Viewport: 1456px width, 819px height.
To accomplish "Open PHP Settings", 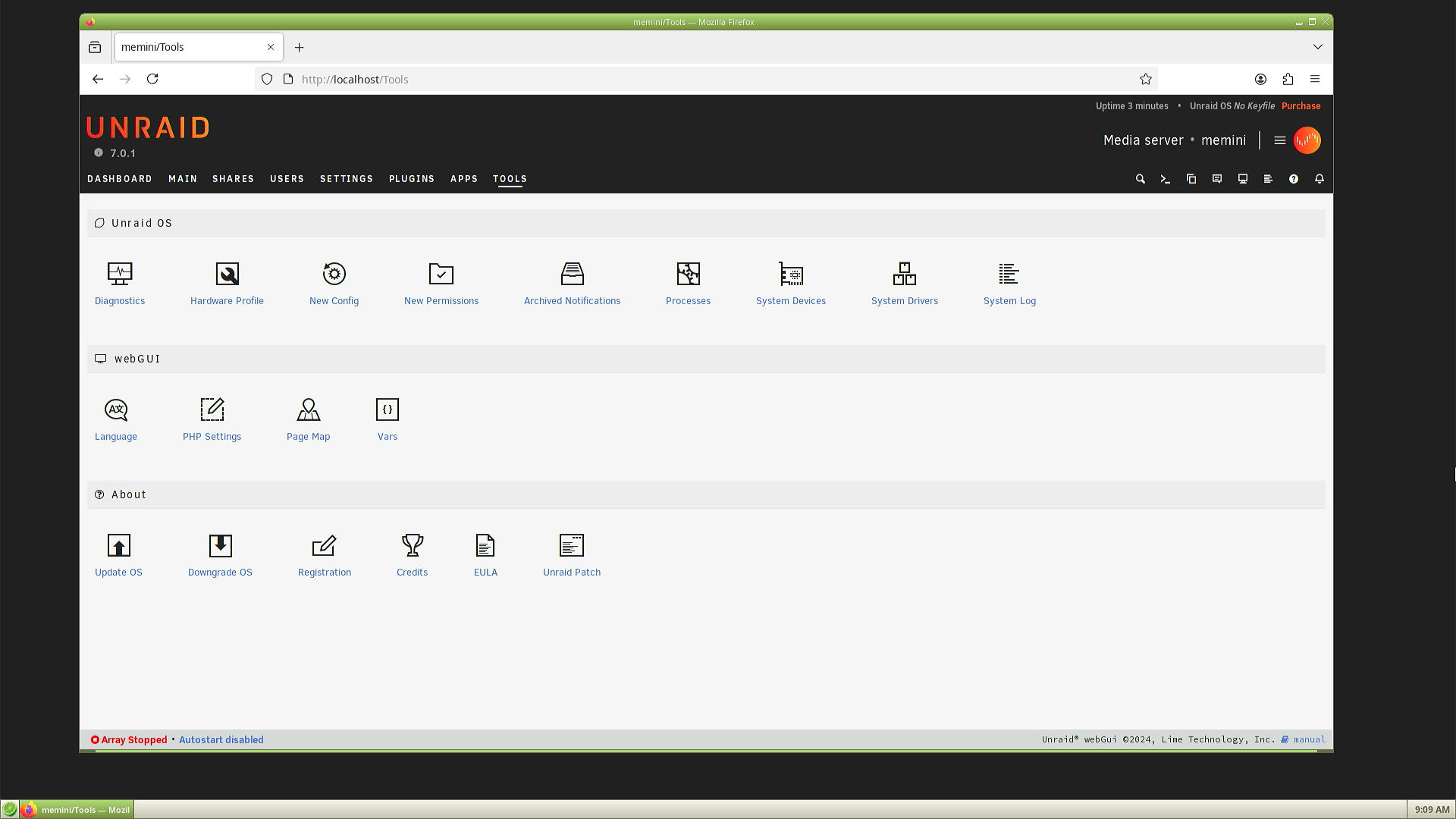I will (212, 419).
